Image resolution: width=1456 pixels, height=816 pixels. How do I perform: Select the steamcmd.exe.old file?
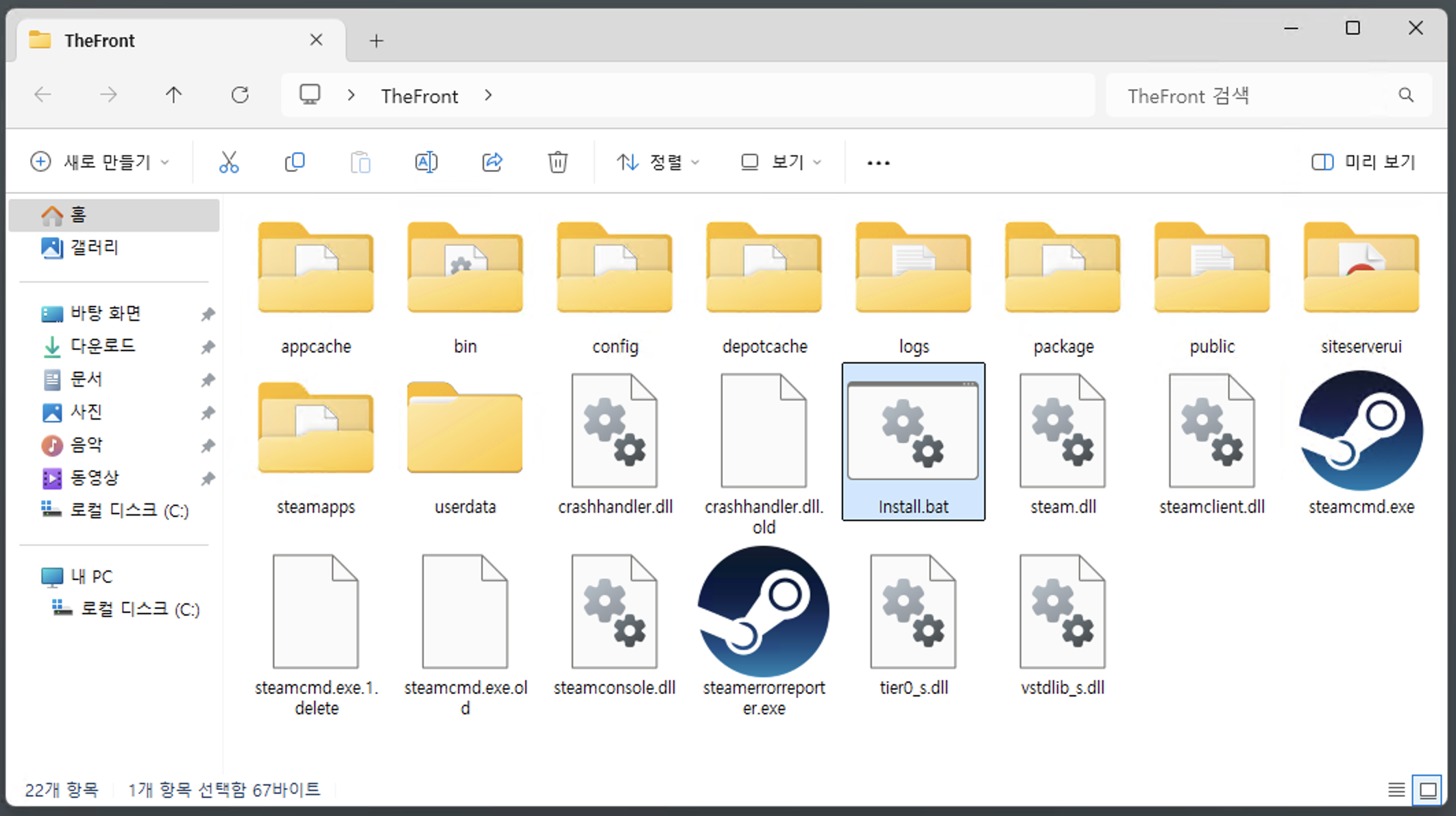pos(465,635)
